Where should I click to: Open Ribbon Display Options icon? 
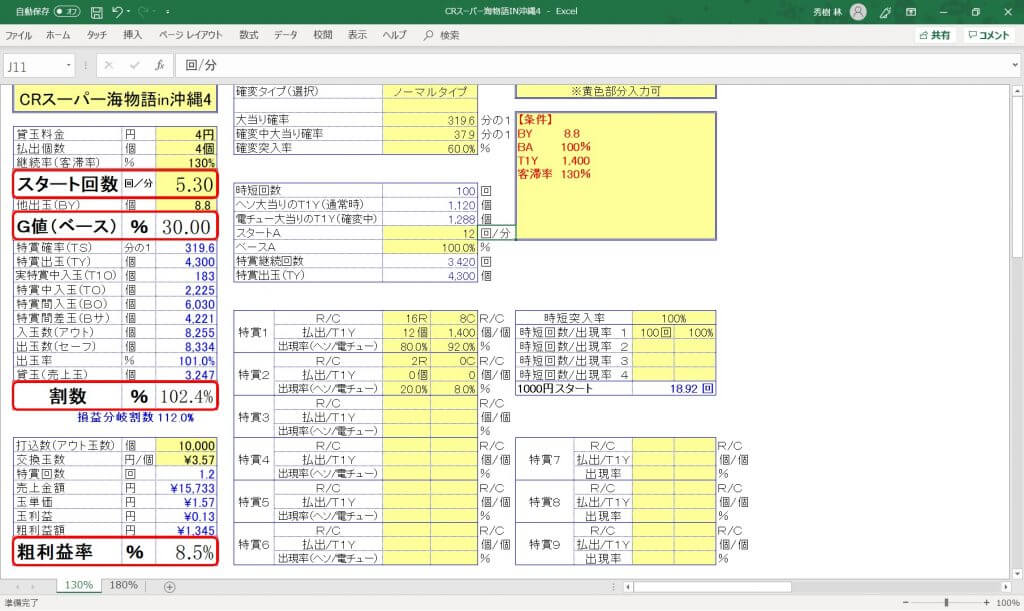click(x=911, y=12)
